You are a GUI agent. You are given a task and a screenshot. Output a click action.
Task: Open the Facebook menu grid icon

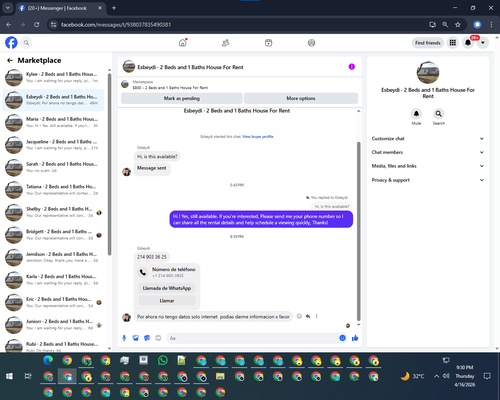[453, 43]
